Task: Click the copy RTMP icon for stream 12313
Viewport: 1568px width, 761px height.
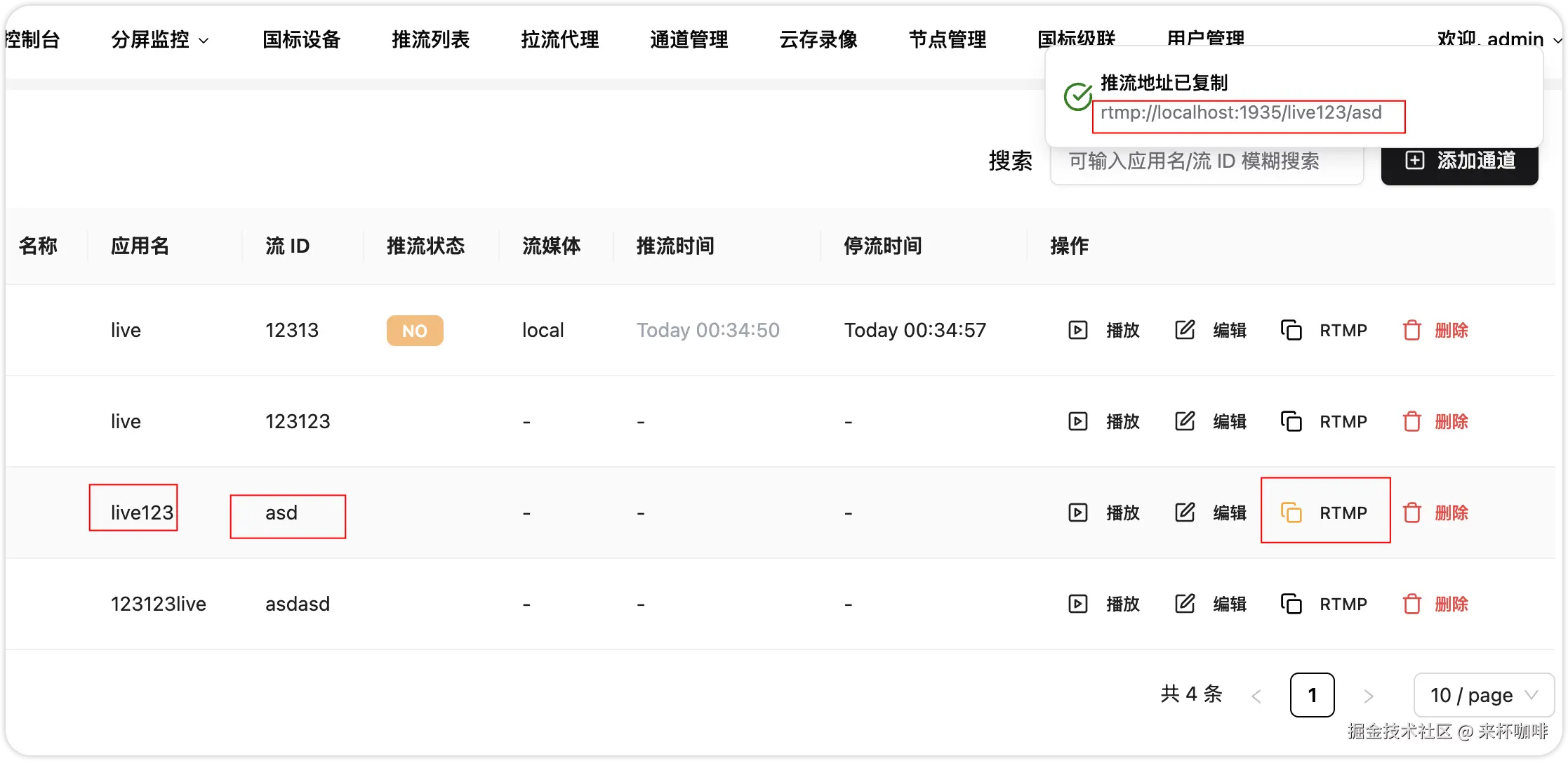Action: click(x=1291, y=330)
